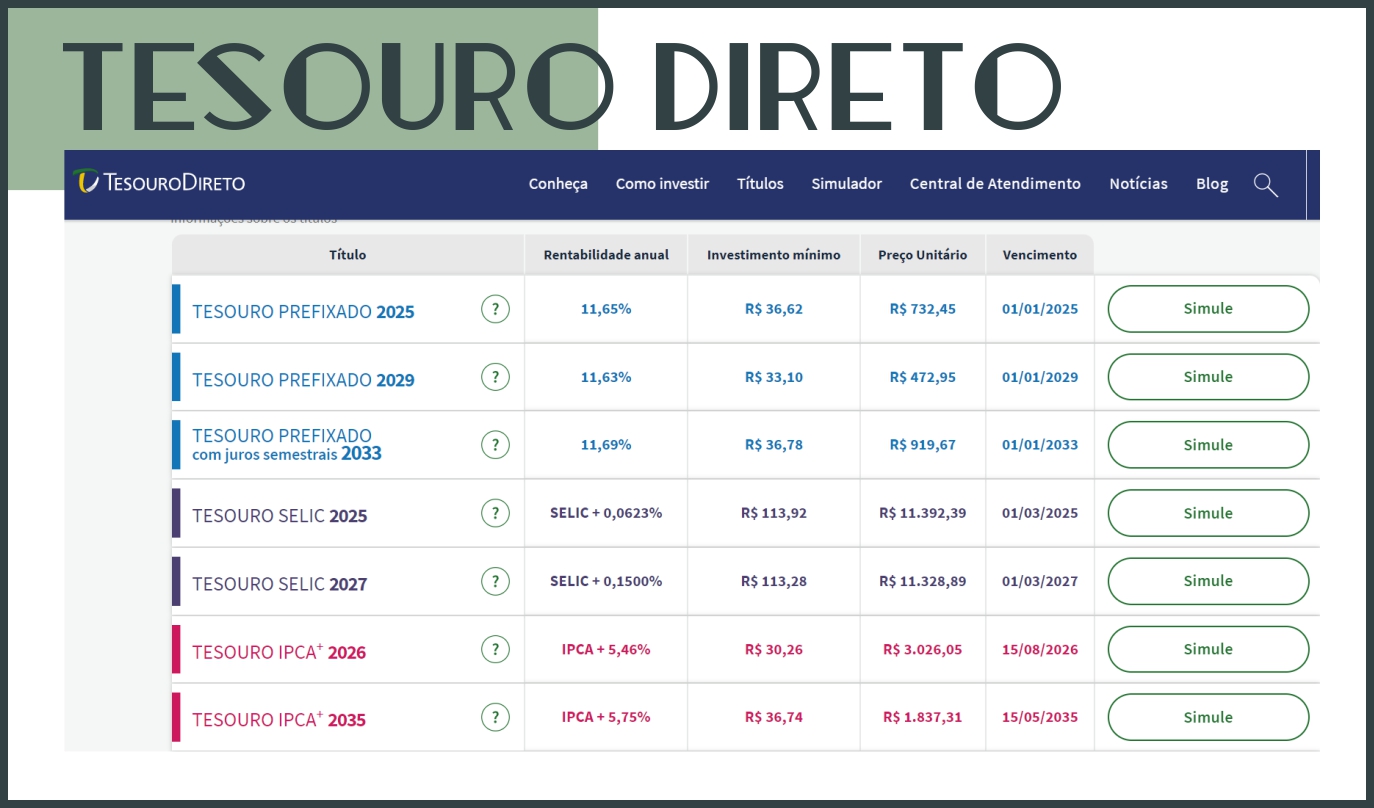
Task: Open the Notícias section
Action: click(1138, 184)
